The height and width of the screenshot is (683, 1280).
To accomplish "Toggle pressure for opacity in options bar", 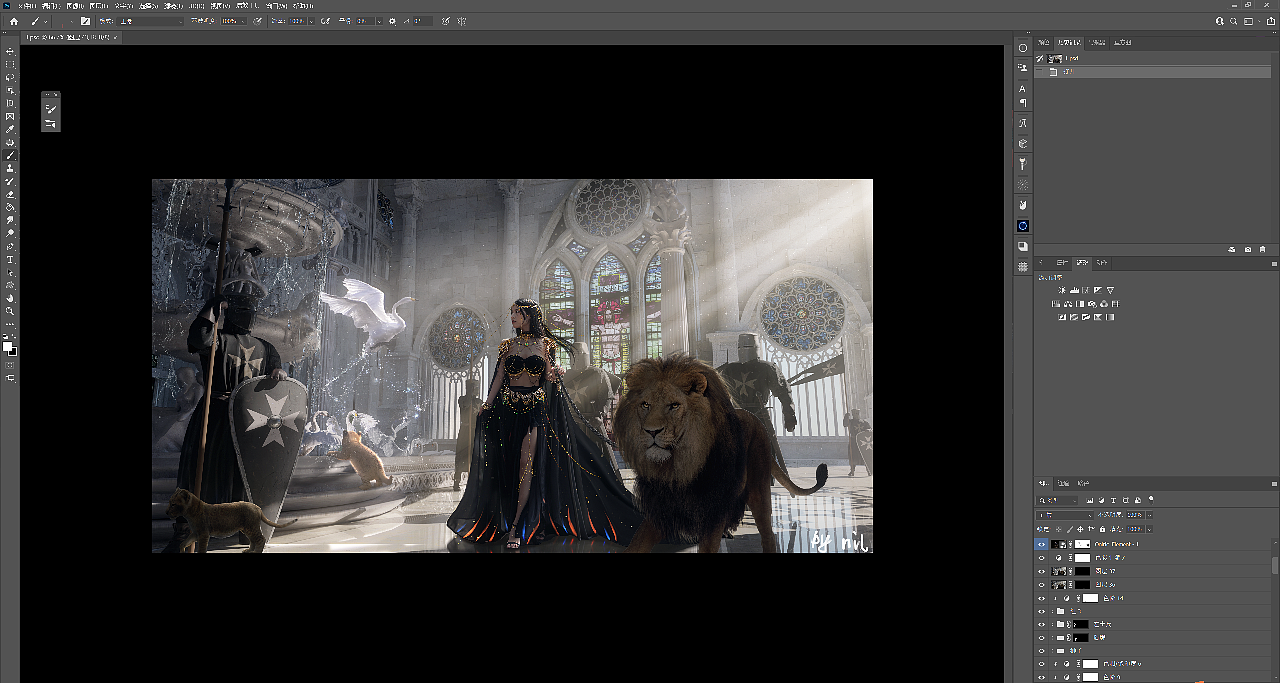I will point(257,21).
